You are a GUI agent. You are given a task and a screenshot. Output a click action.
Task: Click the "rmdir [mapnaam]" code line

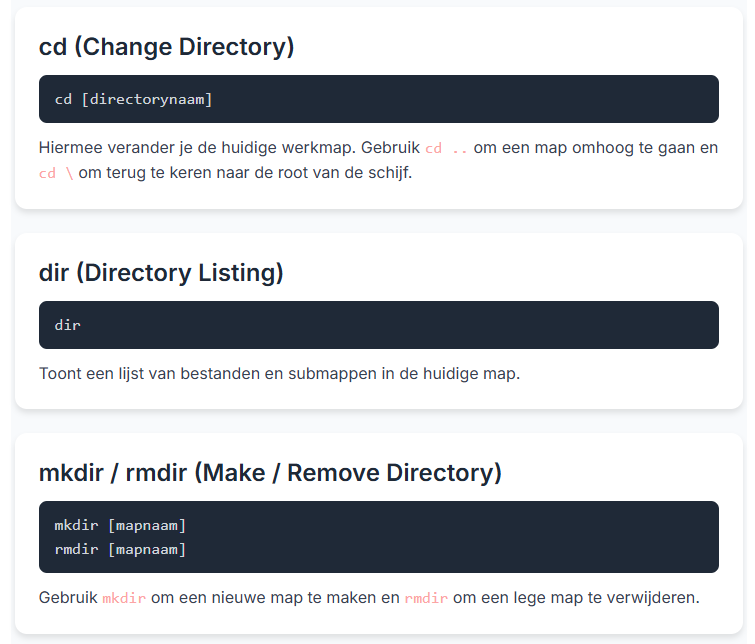tap(120, 549)
